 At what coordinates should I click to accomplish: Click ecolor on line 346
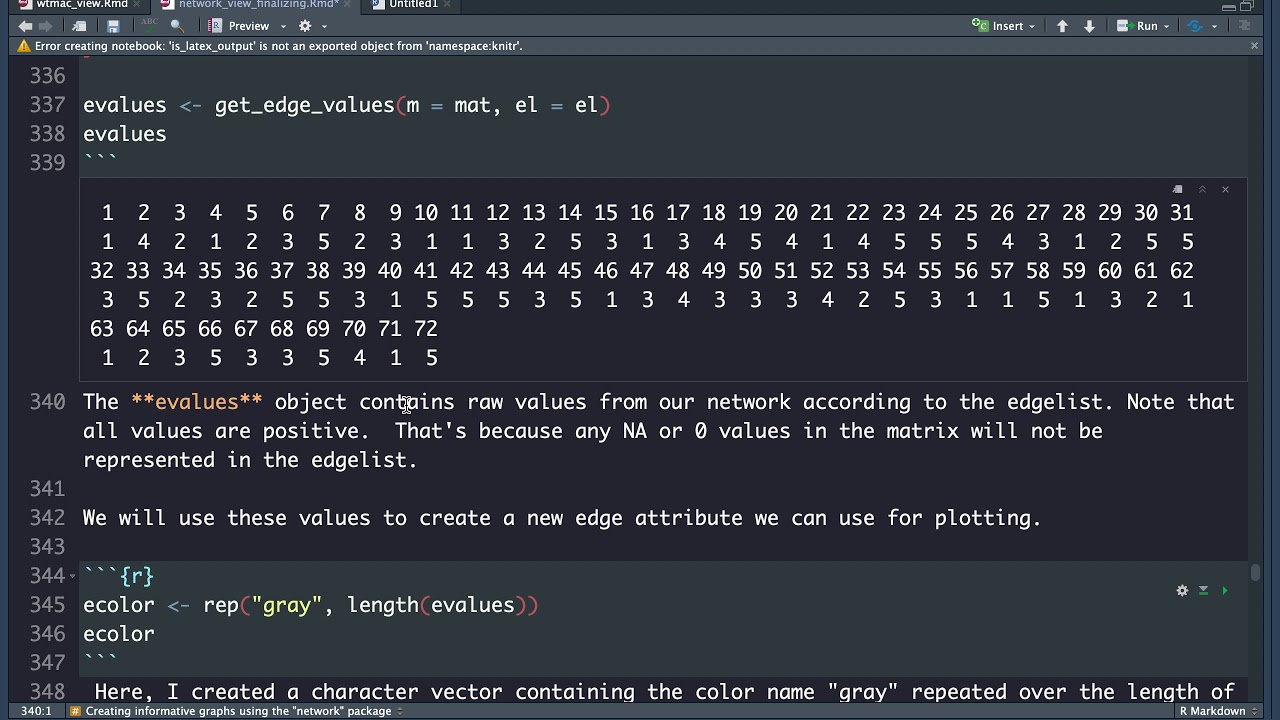point(118,634)
